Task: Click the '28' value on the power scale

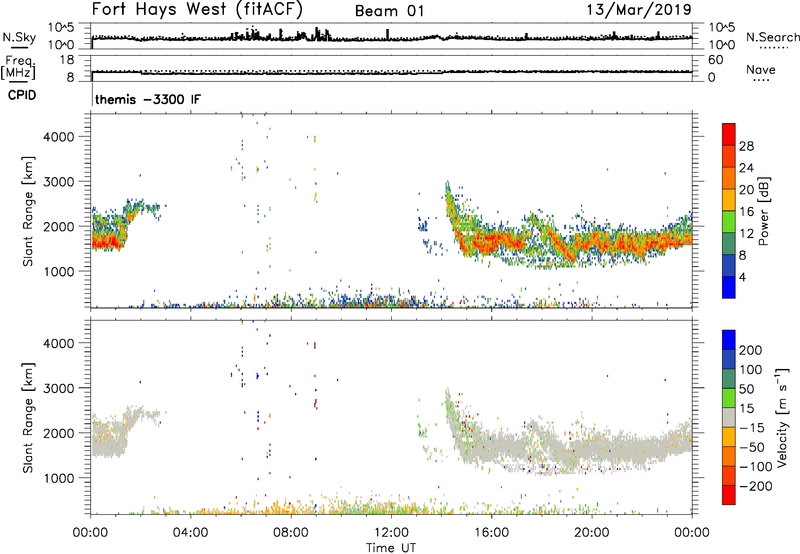Action: 746,146
